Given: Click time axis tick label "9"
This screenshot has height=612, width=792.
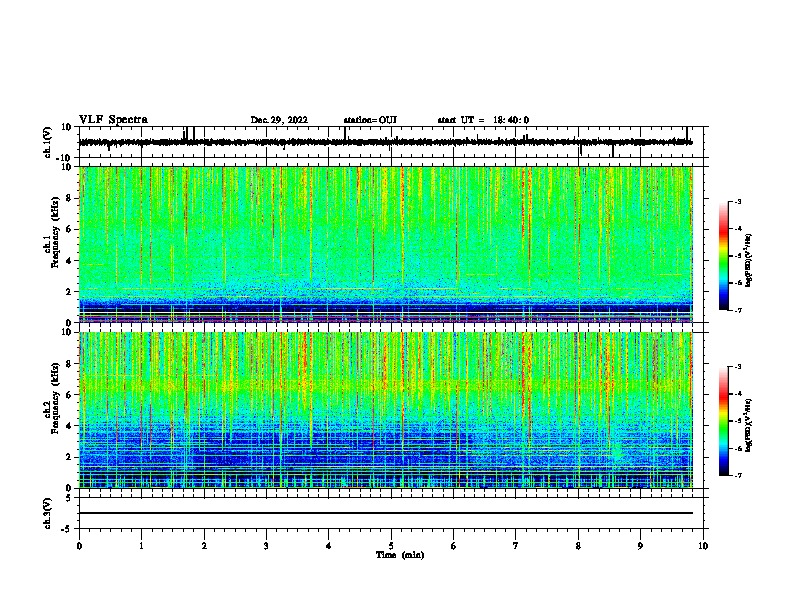Looking at the screenshot, I should [x=640, y=546].
